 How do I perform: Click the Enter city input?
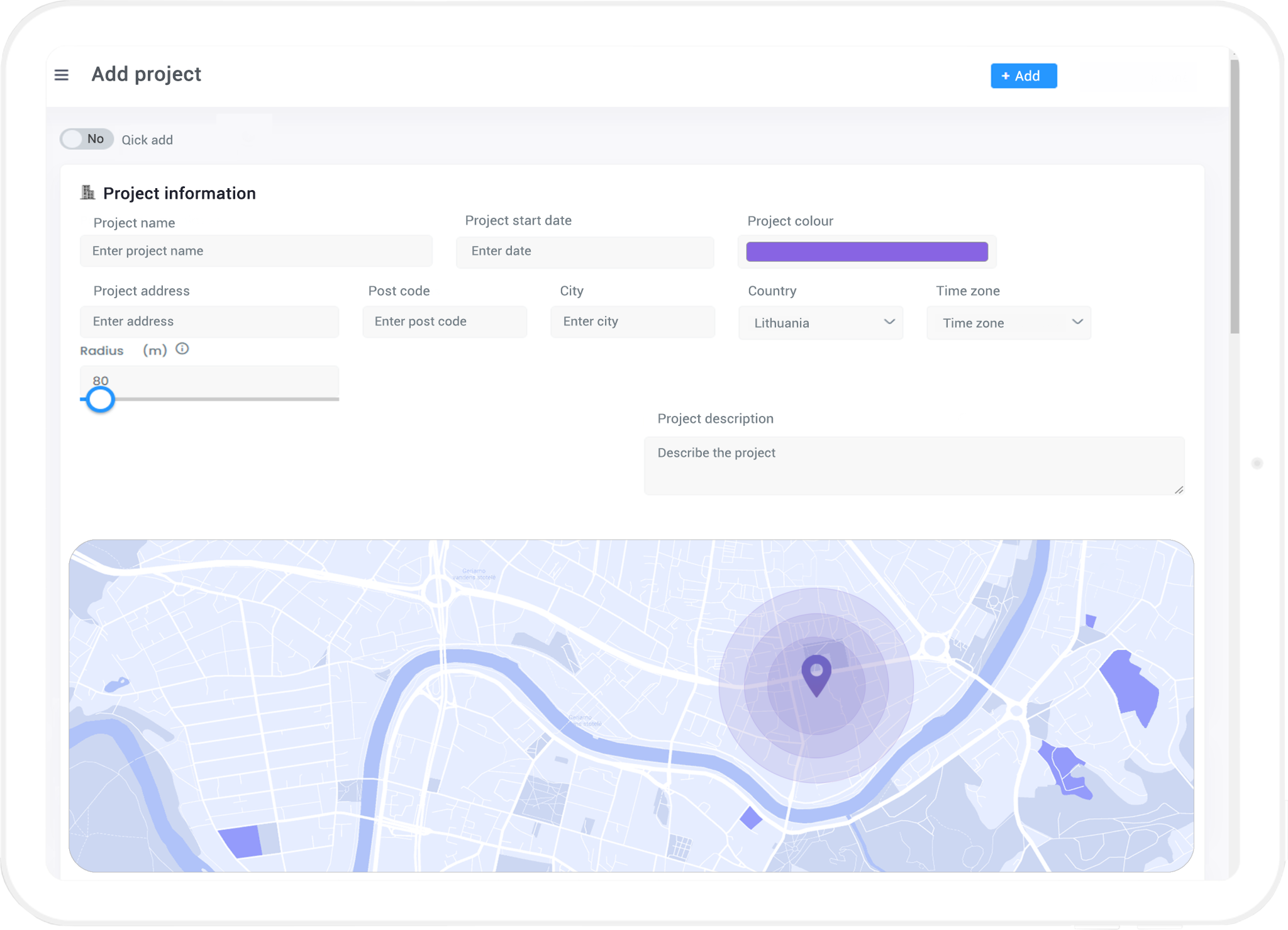coord(632,322)
